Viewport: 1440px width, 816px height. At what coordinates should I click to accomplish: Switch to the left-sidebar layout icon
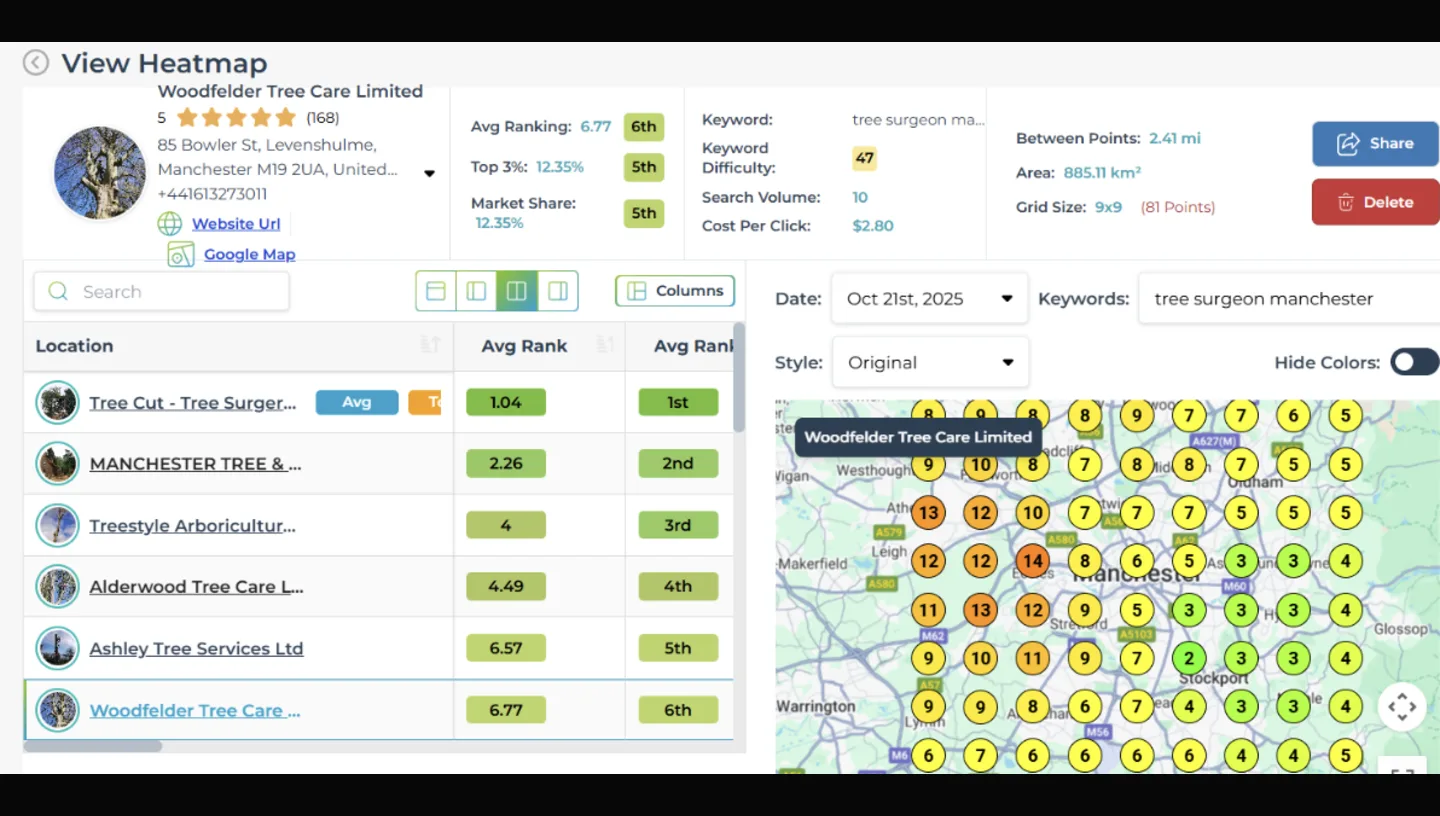coord(476,291)
